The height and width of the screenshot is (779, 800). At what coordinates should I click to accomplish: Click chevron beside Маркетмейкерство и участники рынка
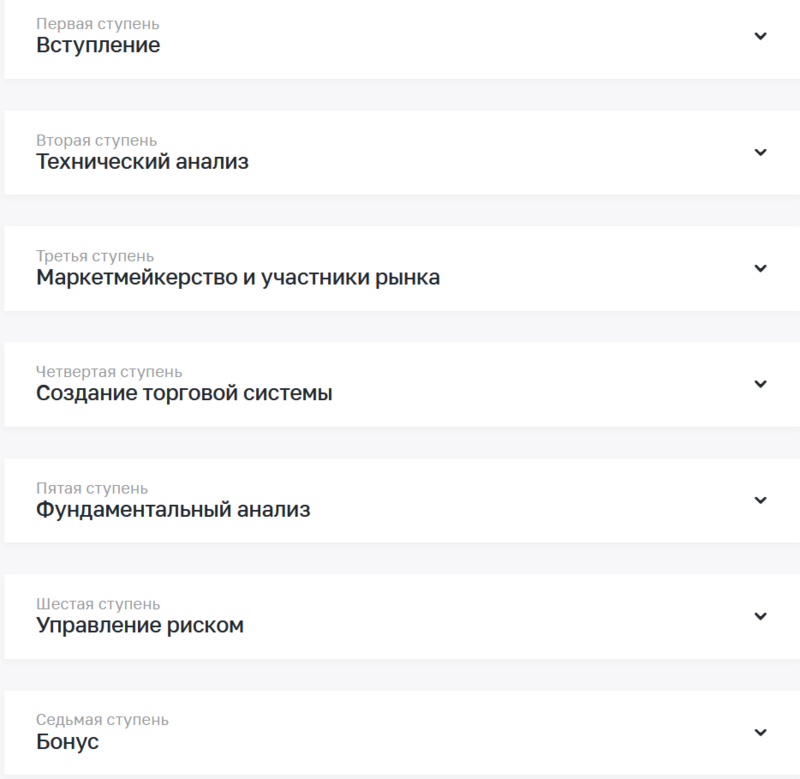pos(760,268)
